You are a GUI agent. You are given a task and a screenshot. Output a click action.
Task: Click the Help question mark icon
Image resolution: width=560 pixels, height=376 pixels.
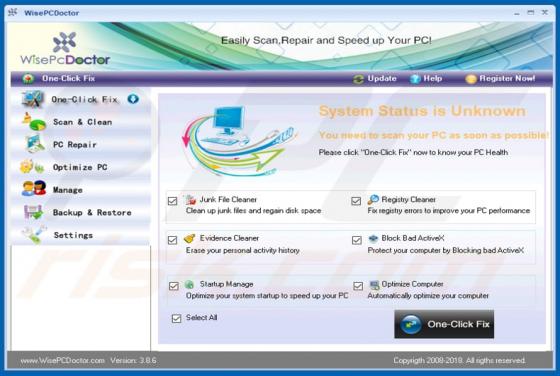[x=415, y=79]
